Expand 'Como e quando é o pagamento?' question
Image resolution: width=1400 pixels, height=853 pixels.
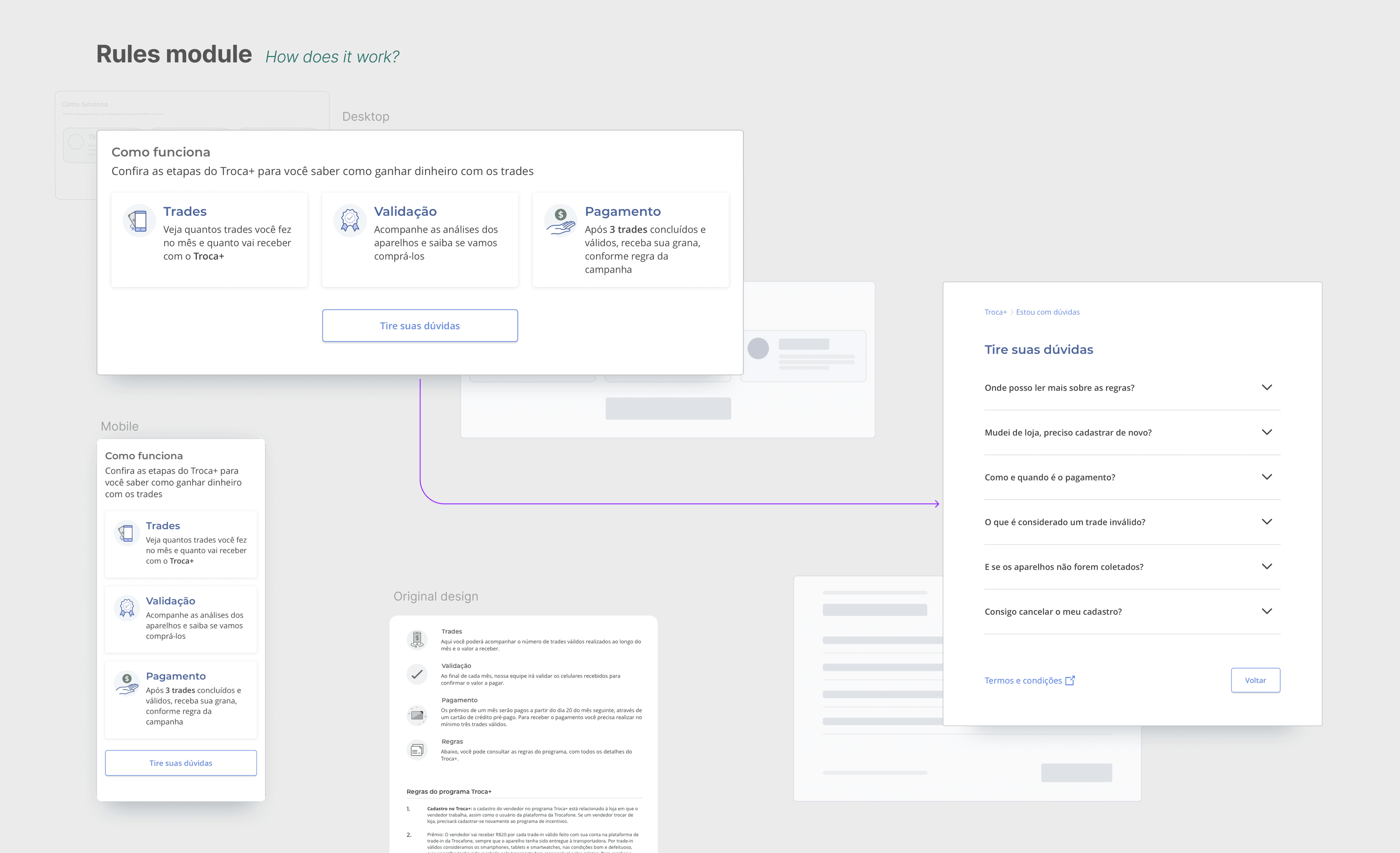tap(1266, 477)
